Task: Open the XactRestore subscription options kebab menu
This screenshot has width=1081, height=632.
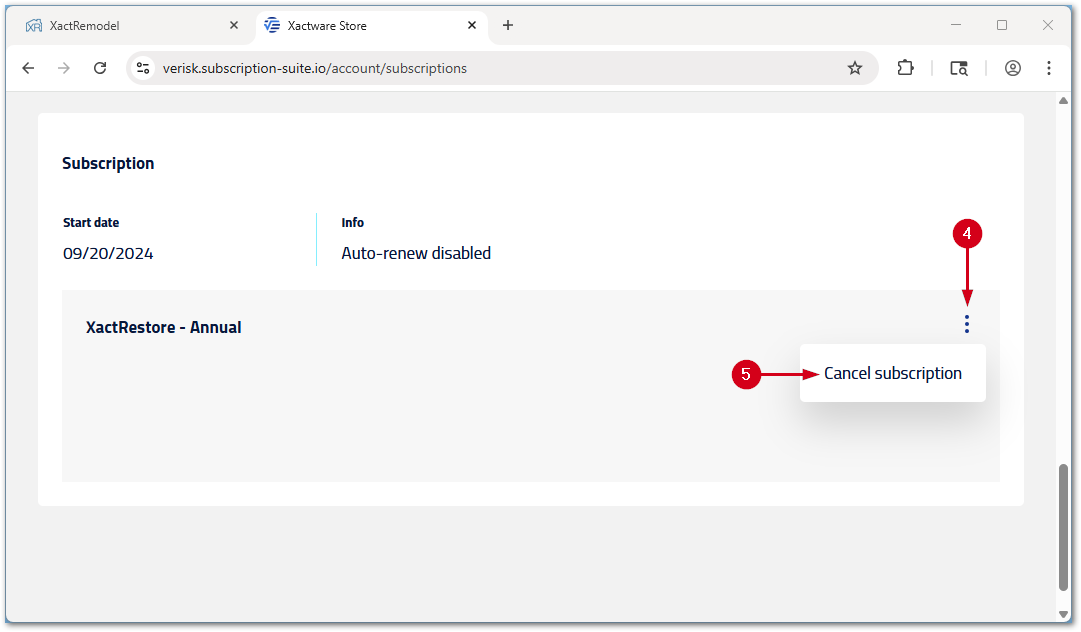Action: point(966,324)
